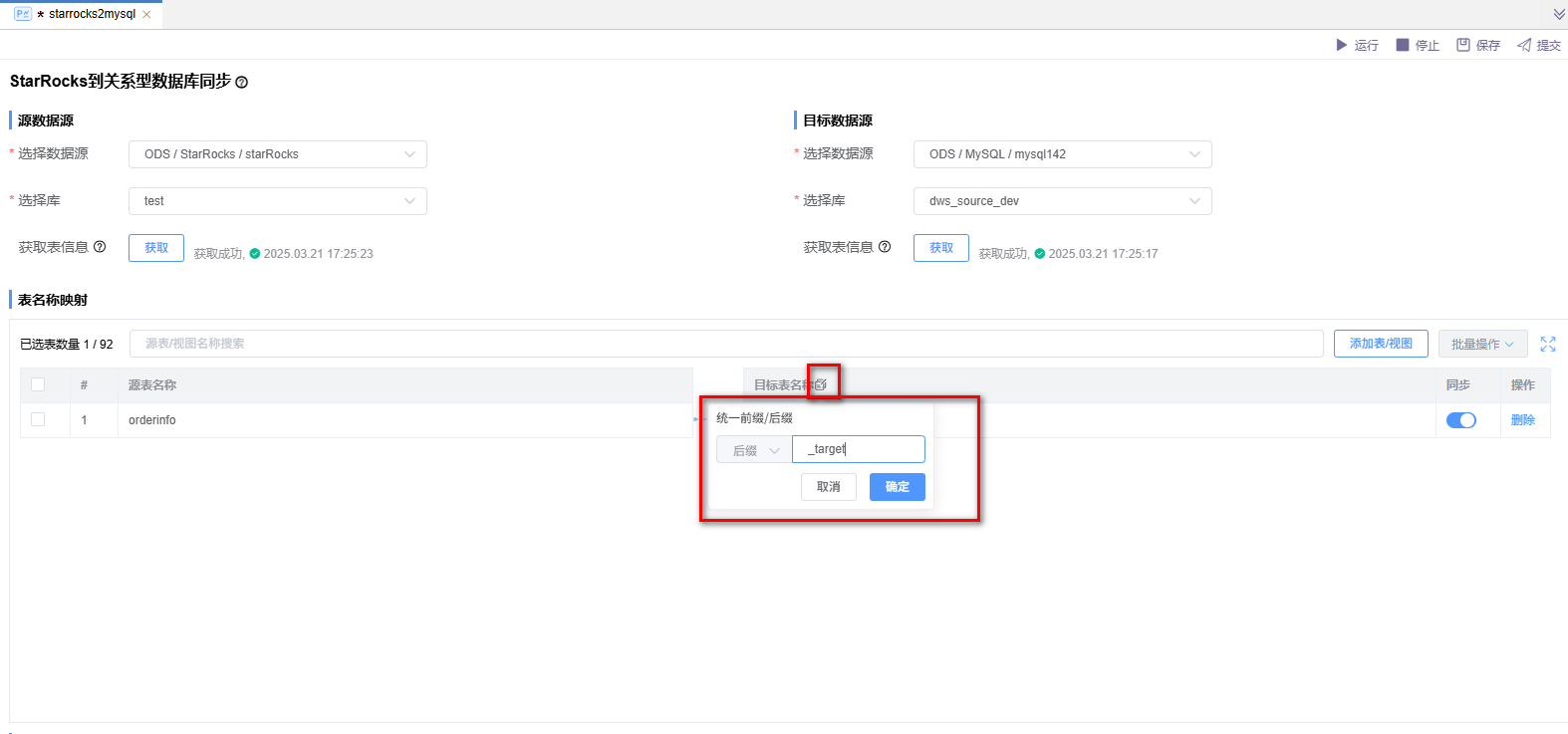Click the delete (删除) link for orderinfo
Image resolution: width=1568 pixels, height=734 pixels.
1522,420
